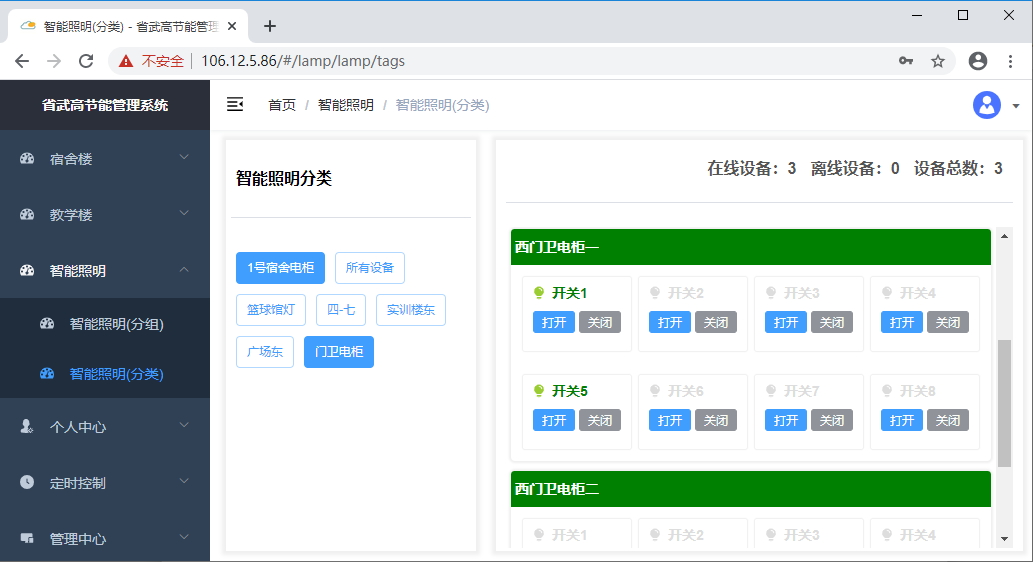Turn off 开关5 with 关闭
Screen dimensions: 1033x562
pyautogui.click(x=600, y=420)
